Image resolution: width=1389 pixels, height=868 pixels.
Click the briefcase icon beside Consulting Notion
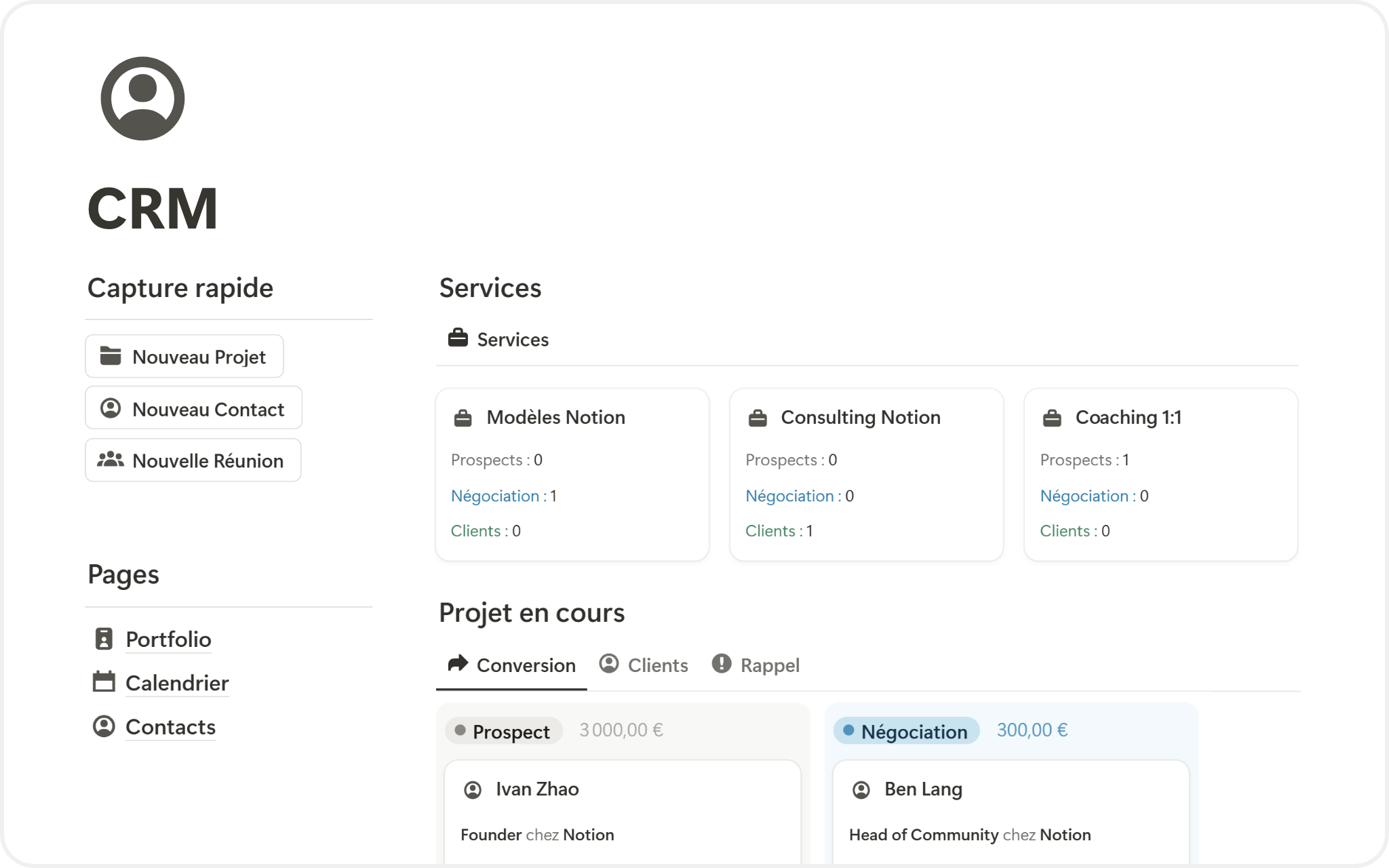(x=758, y=418)
